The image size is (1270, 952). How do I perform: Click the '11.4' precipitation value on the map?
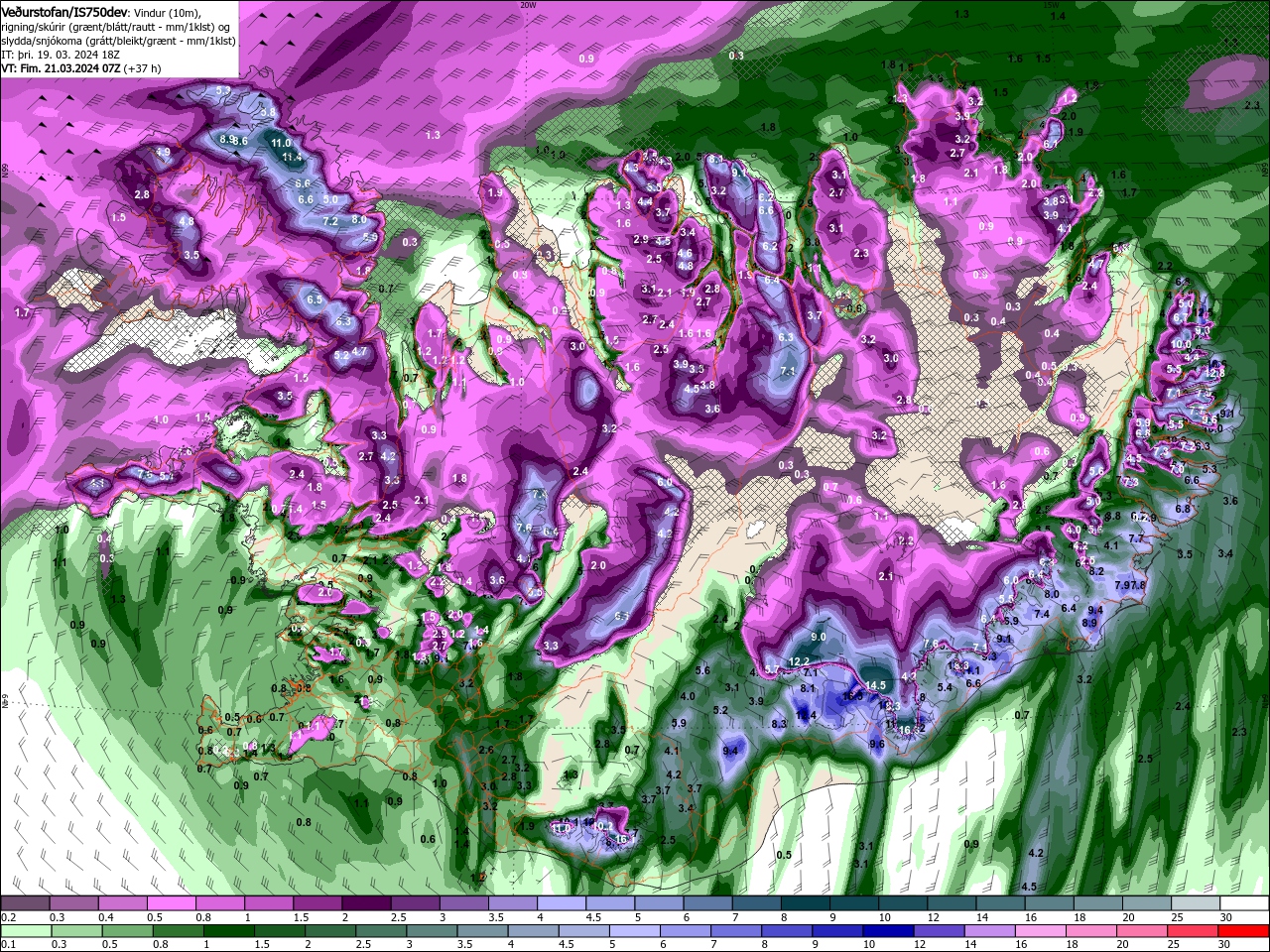pyautogui.click(x=292, y=157)
